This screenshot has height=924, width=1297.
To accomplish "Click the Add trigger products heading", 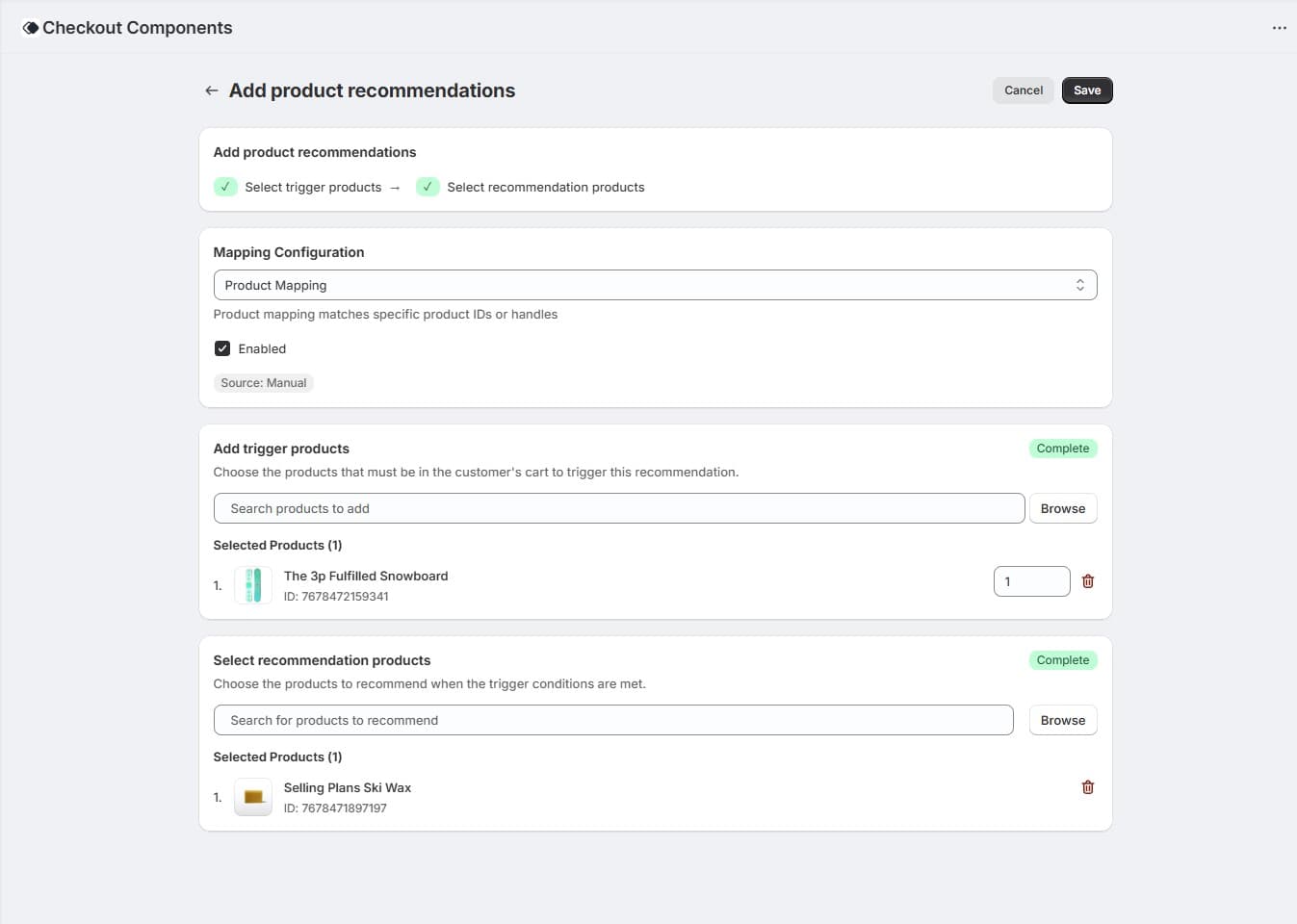I will tap(281, 449).
